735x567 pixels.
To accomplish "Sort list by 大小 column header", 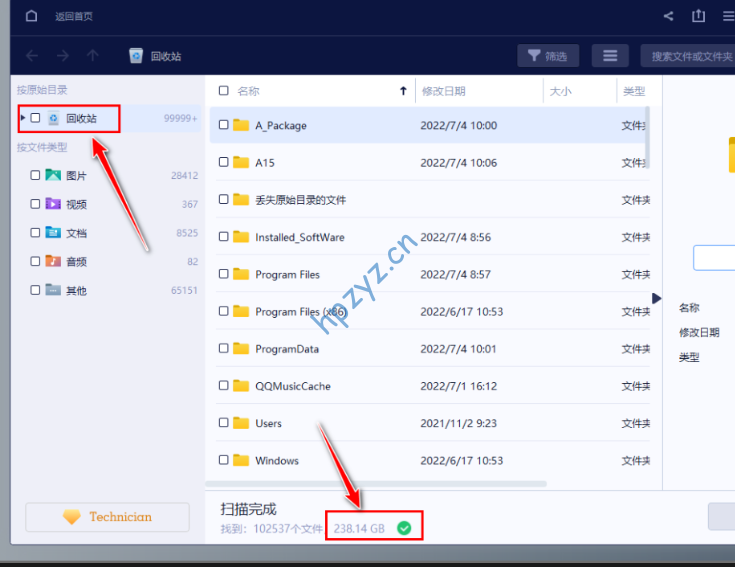I will point(560,91).
